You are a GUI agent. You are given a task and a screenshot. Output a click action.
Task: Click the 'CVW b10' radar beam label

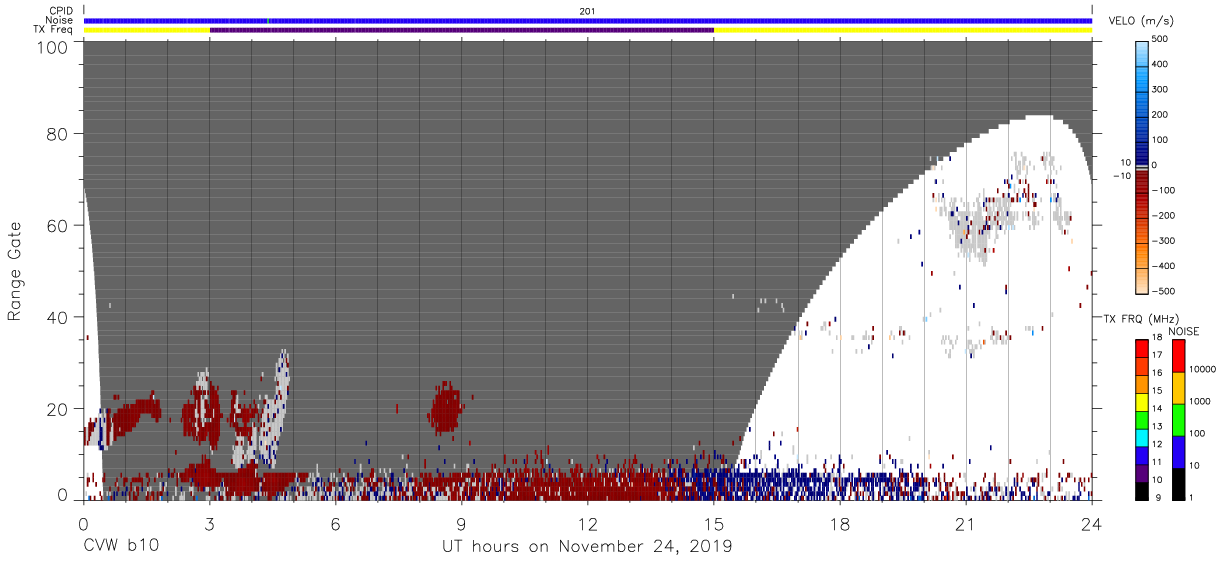click(x=120, y=547)
